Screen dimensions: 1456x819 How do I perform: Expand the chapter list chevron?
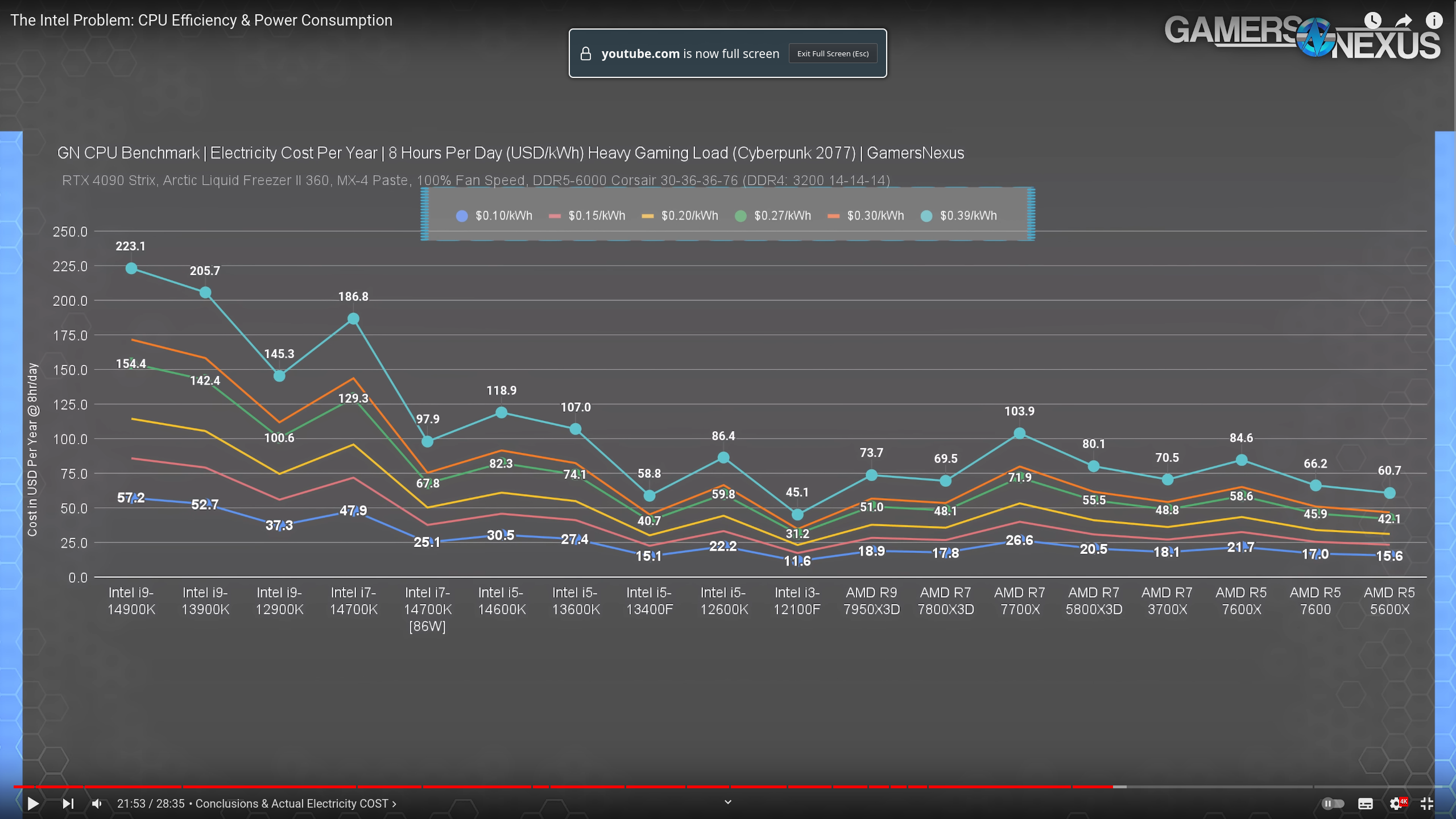394,804
